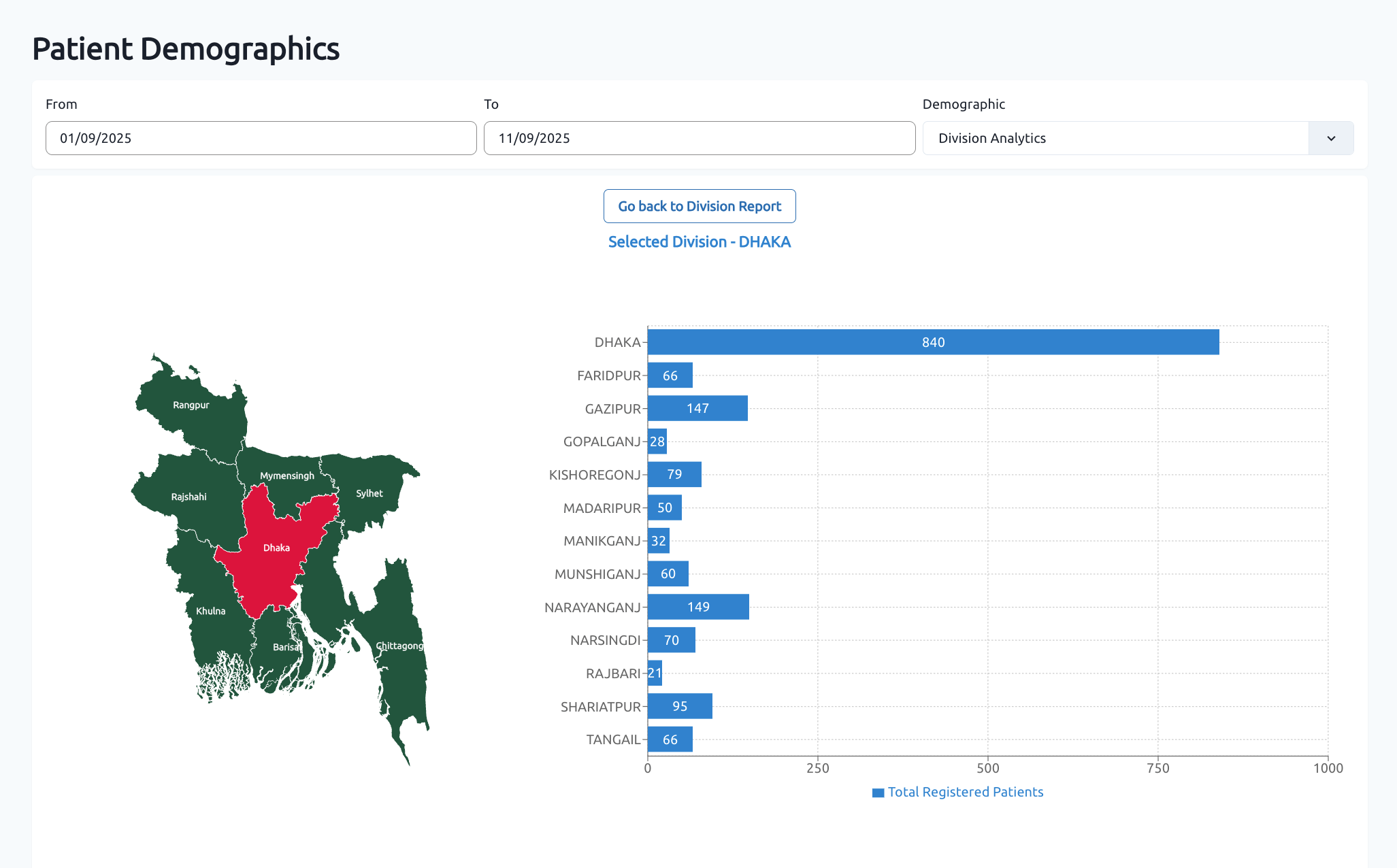Click the Selected Division - DHAKA link
The image size is (1397, 868).
[699, 241]
